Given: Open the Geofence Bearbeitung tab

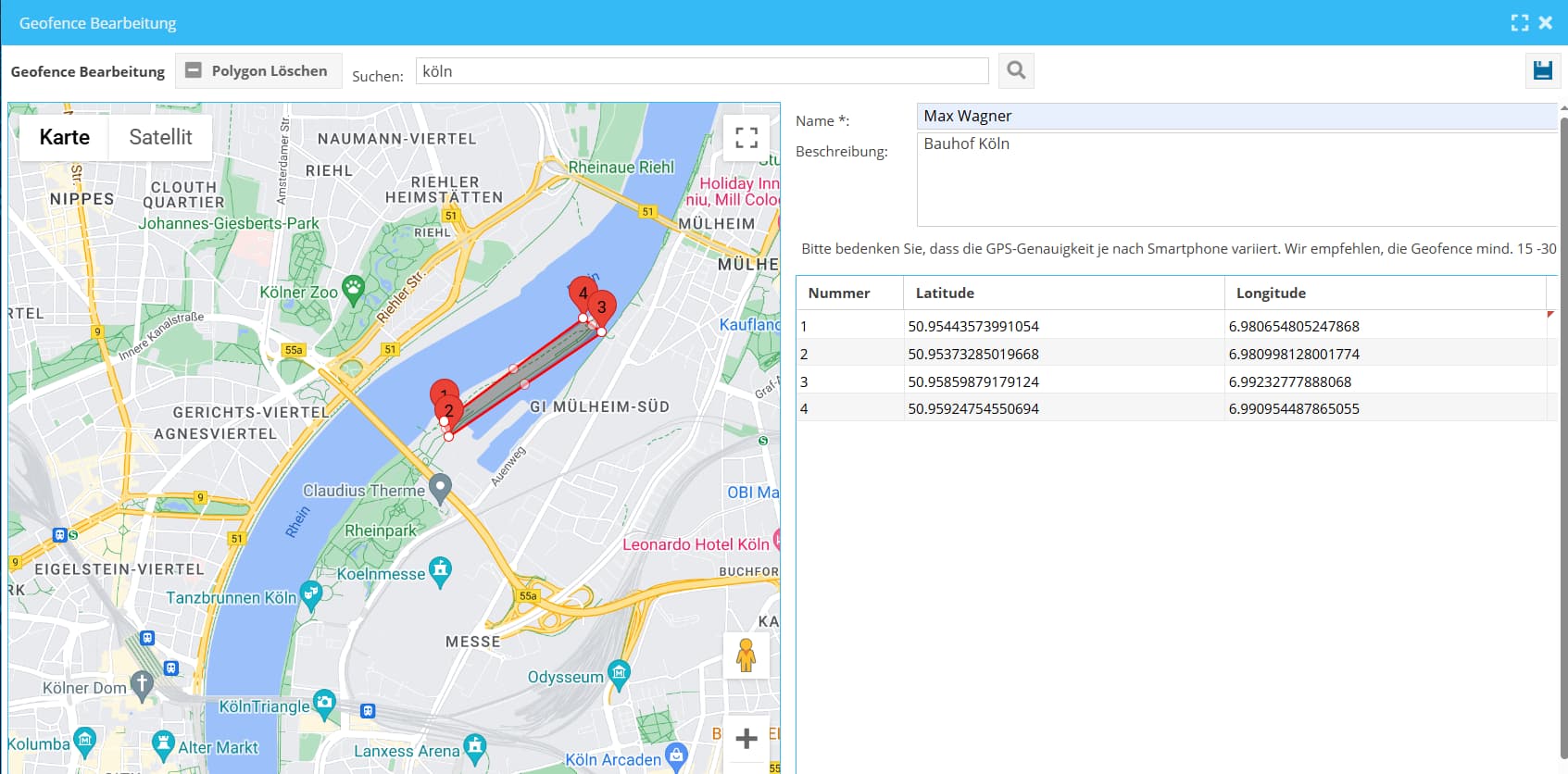Looking at the screenshot, I should tap(88, 71).
